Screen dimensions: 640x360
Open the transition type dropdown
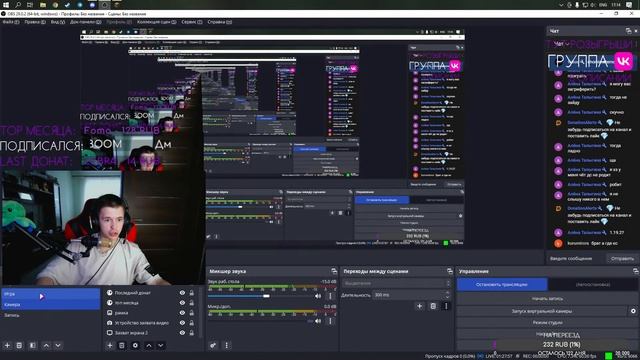point(397,283)
